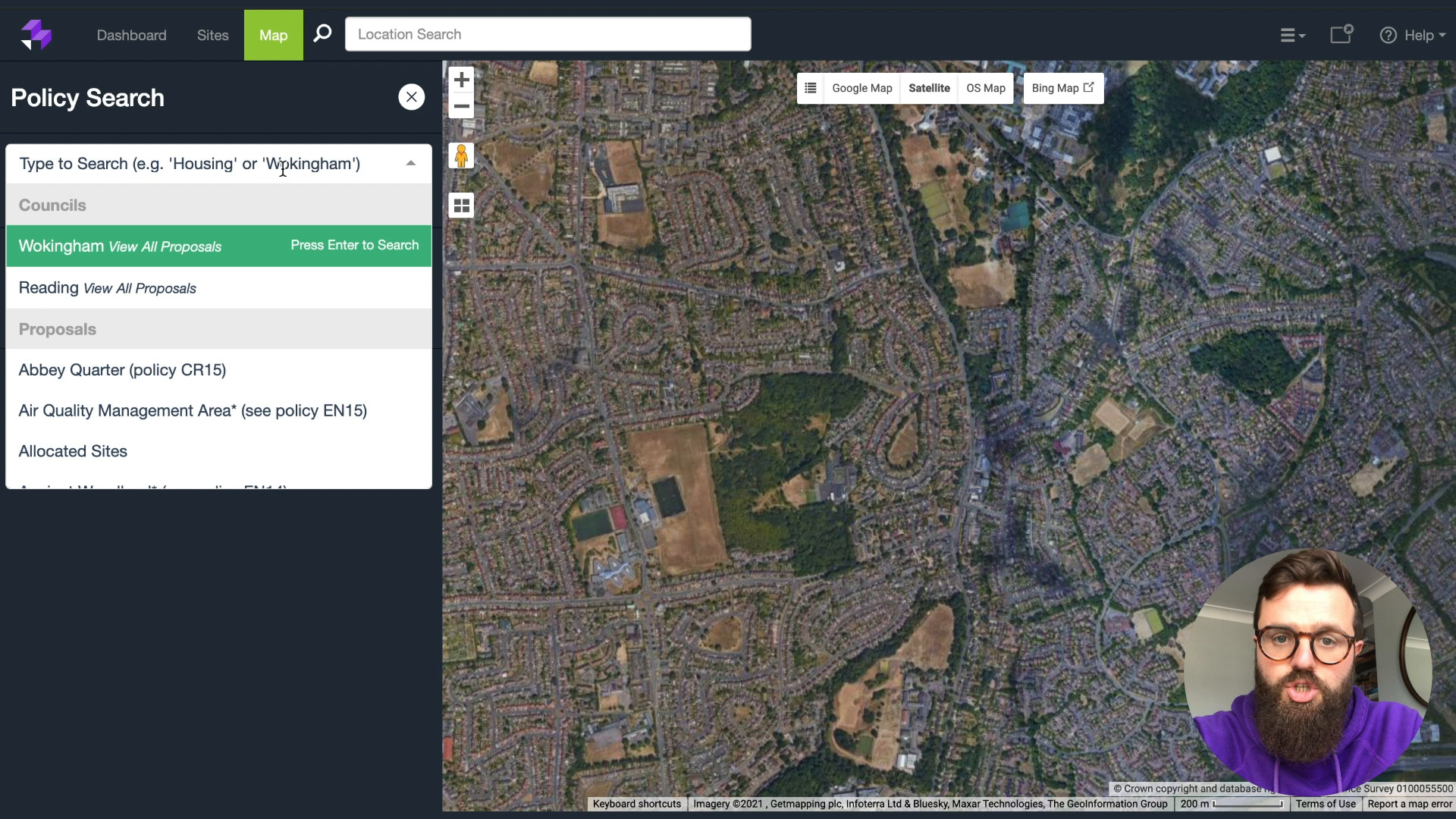Switch to Satellite view
This screenshot has height=819, width=1456.
pos(929,88)
